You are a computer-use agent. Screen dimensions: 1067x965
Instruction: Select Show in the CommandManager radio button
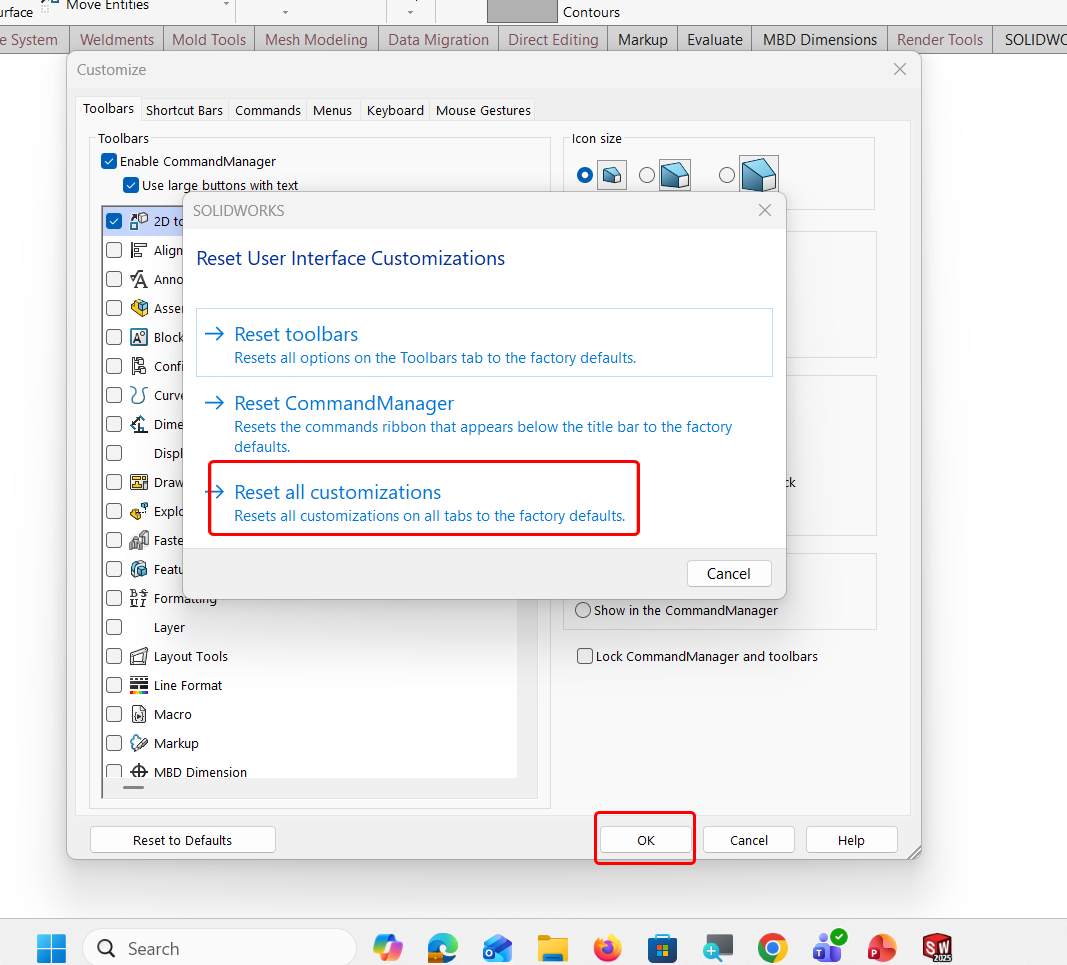[x=582, y=610]
